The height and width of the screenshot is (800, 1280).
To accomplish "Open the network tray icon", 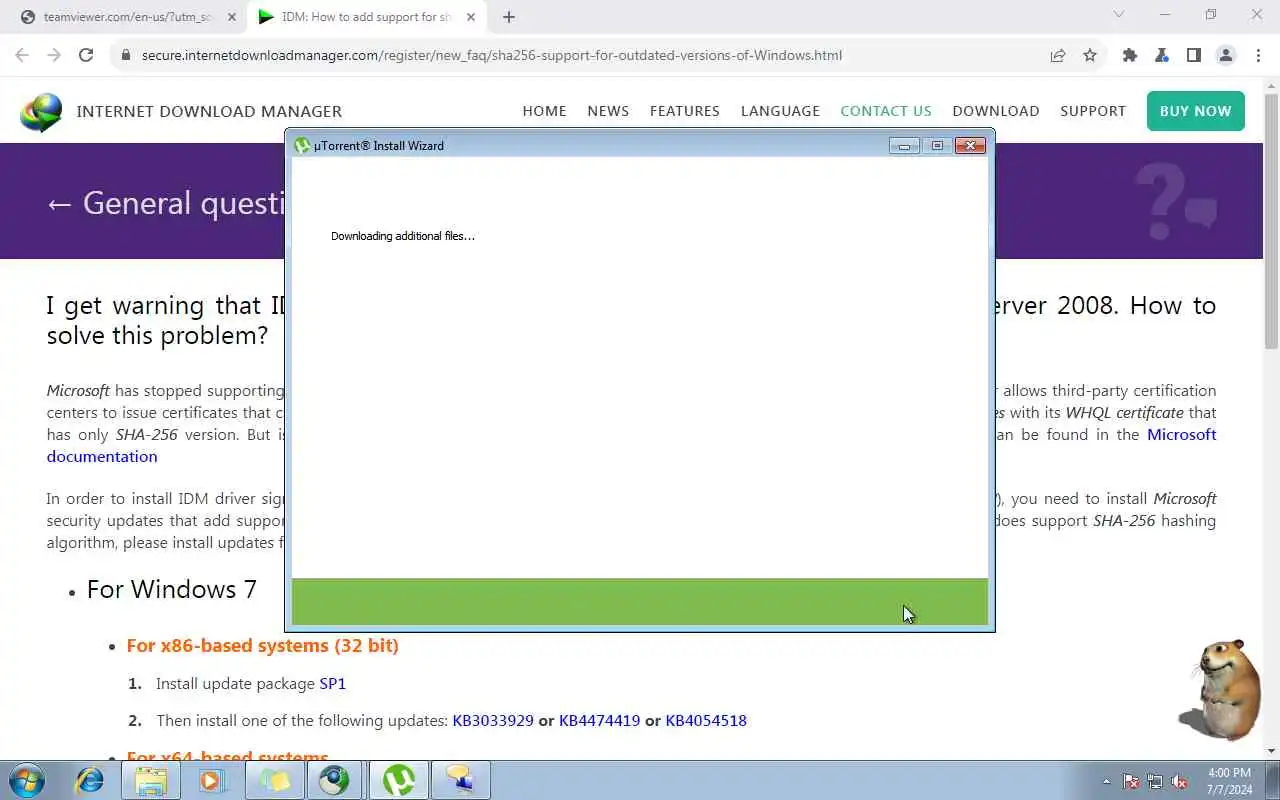I will click(1155, 782).
